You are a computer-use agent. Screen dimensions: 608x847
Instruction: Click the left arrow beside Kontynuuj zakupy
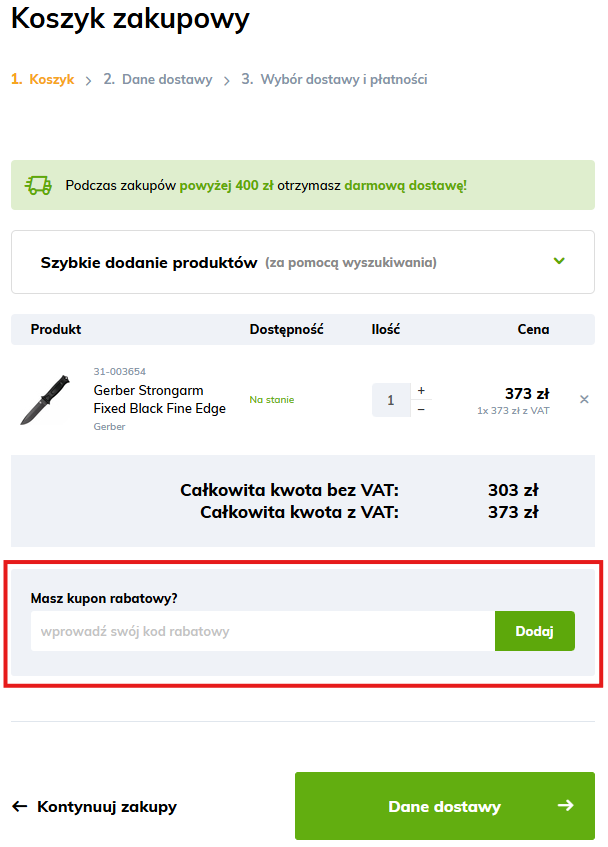20,806
